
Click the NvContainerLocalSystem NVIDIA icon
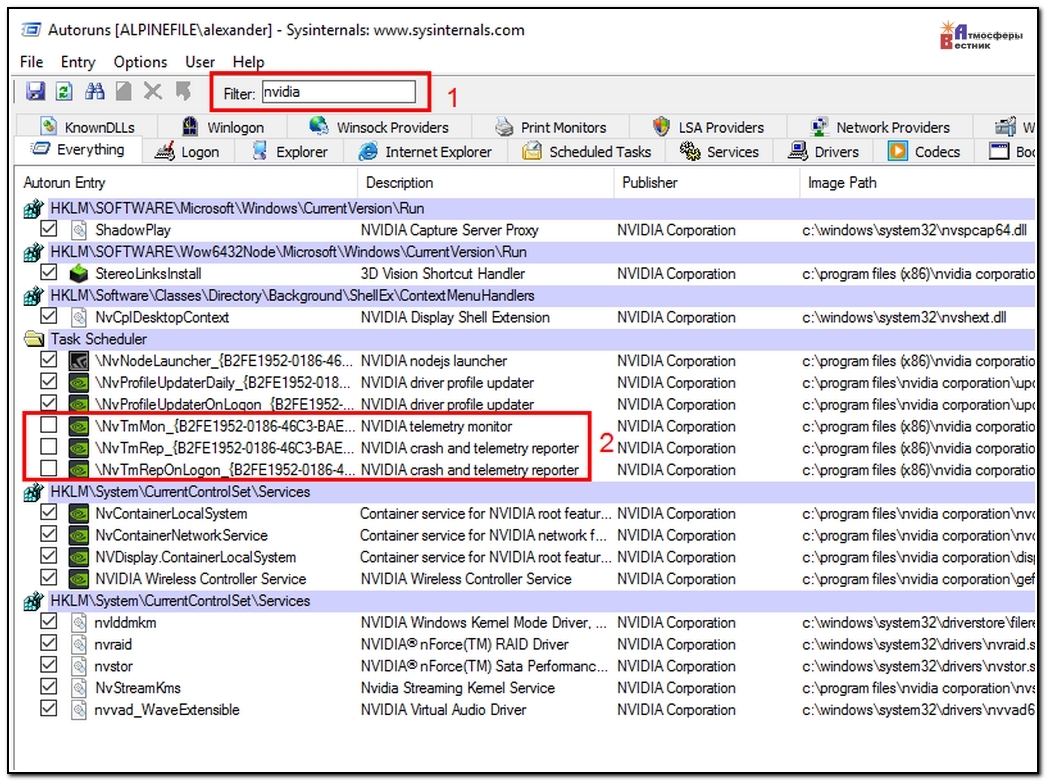(x=79, y=514)
